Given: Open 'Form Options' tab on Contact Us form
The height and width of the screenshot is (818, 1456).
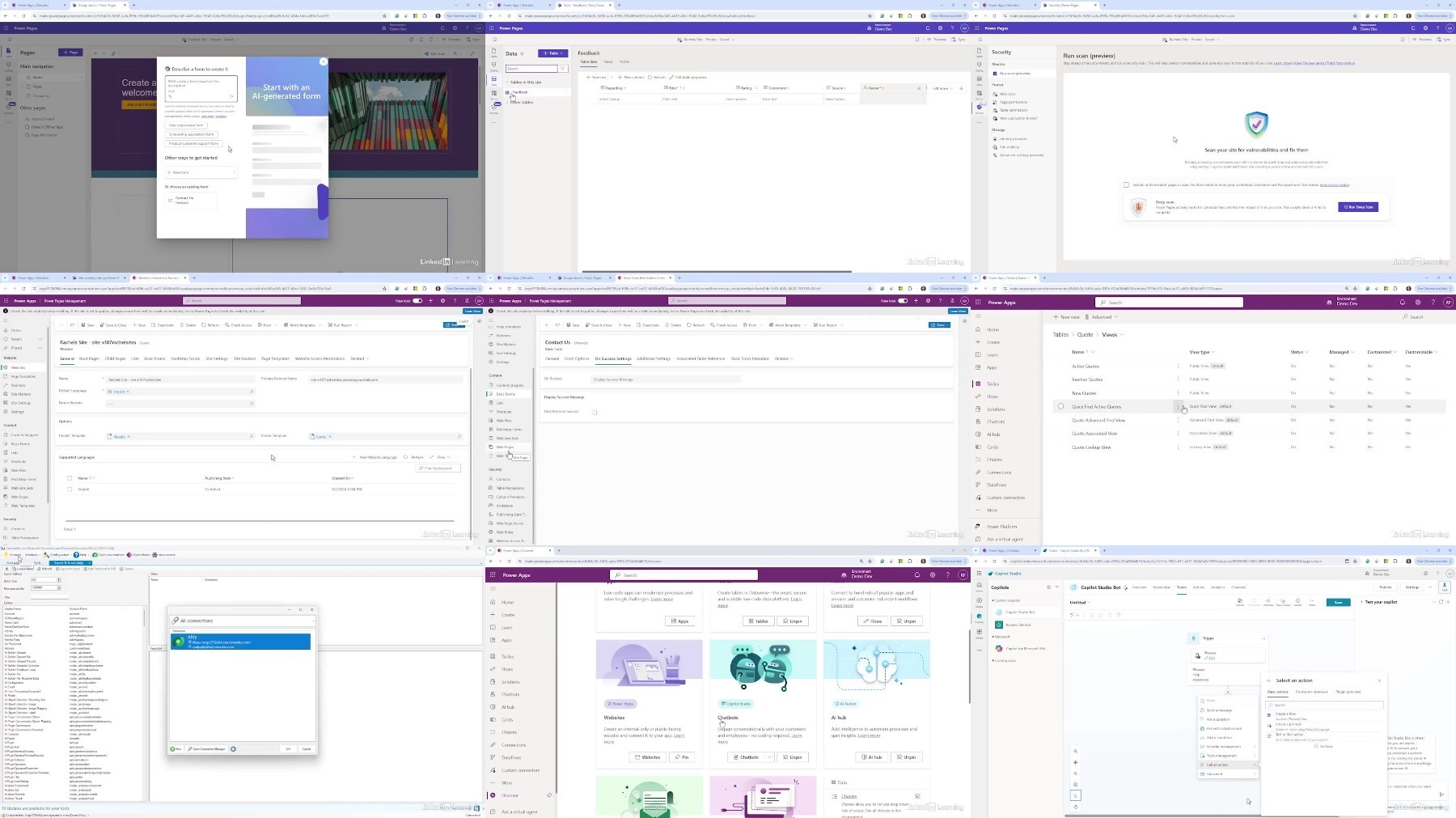Looking at the screenshot, I should [577, 358].
